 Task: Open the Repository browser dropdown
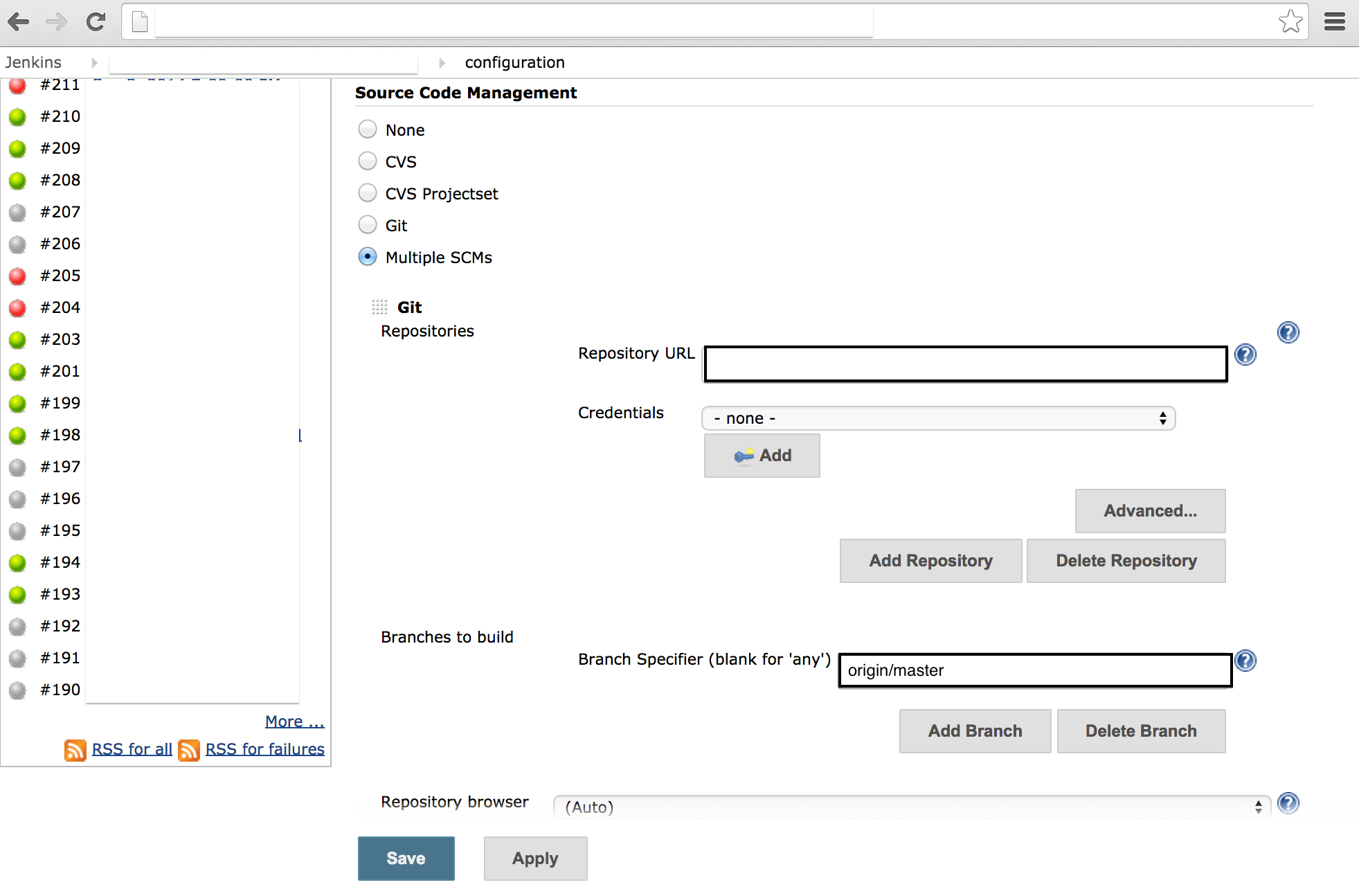(911, 807)
